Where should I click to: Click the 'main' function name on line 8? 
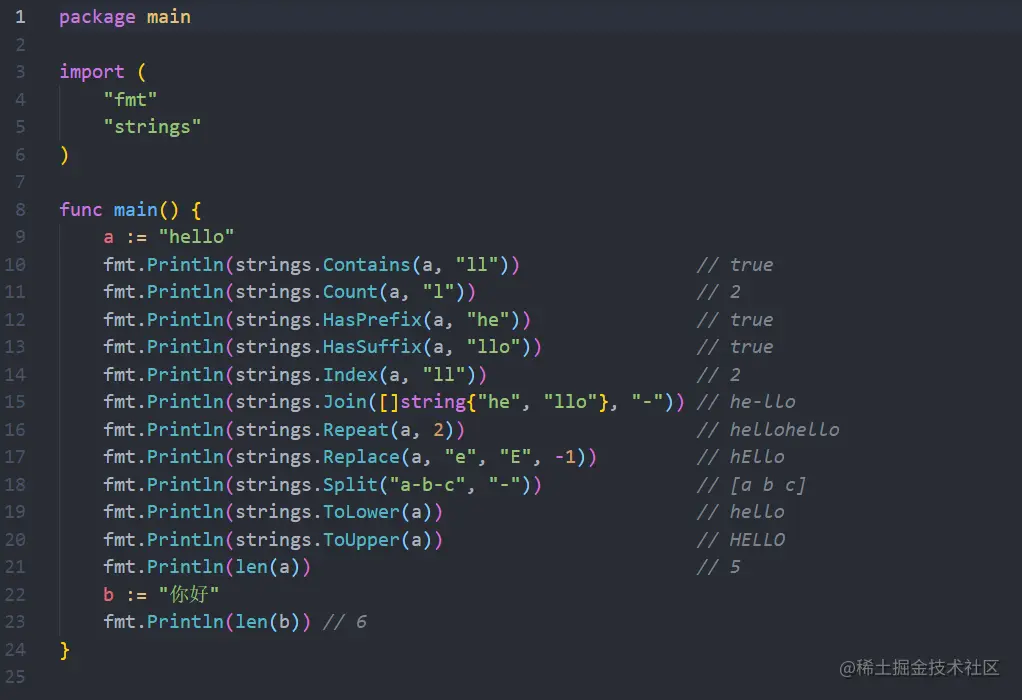(x=136, y=209)
